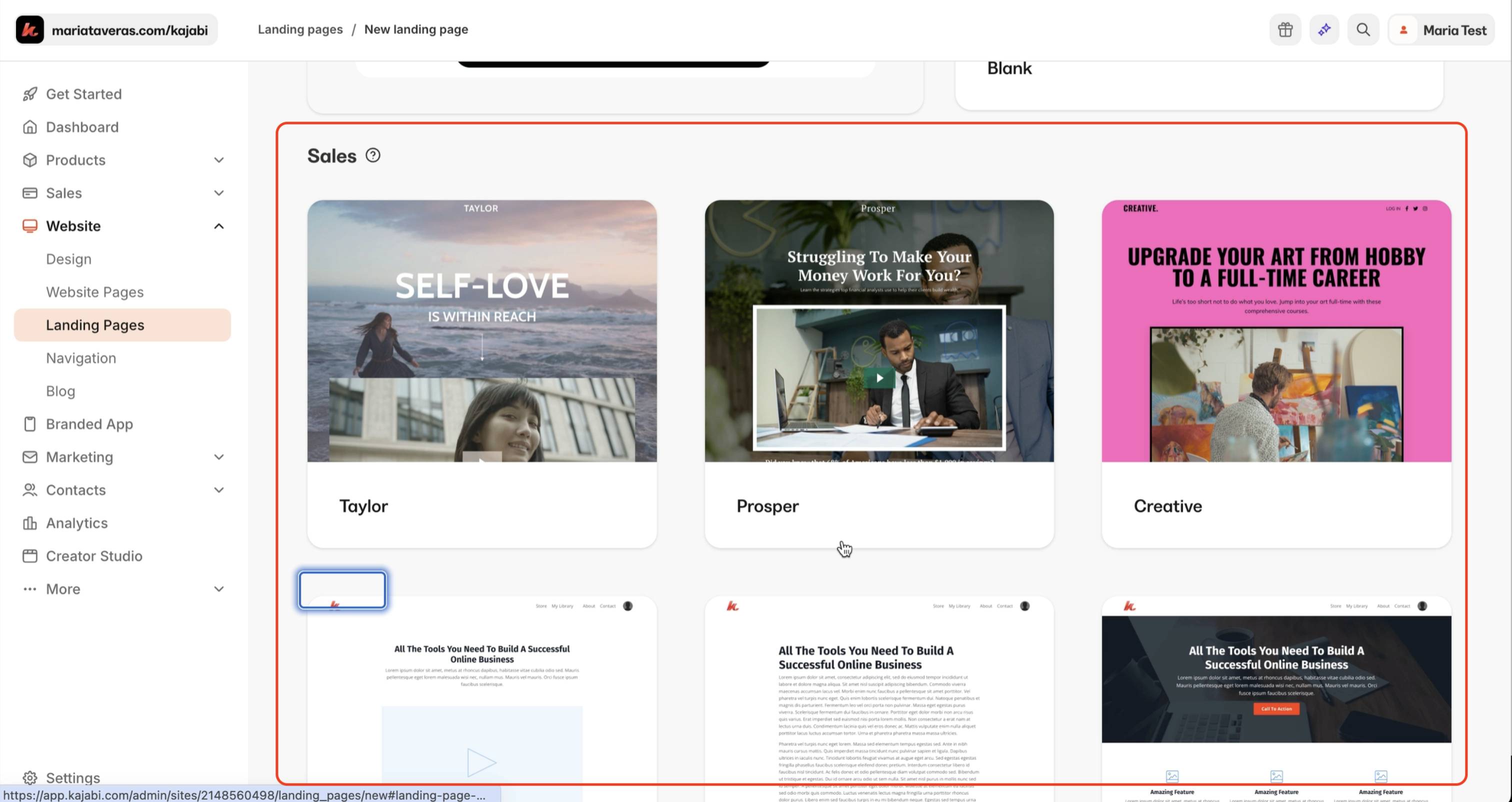Screen dimensions: 1512x802
Task: Expand the Products submenu chevron
Action: [219, 159]
